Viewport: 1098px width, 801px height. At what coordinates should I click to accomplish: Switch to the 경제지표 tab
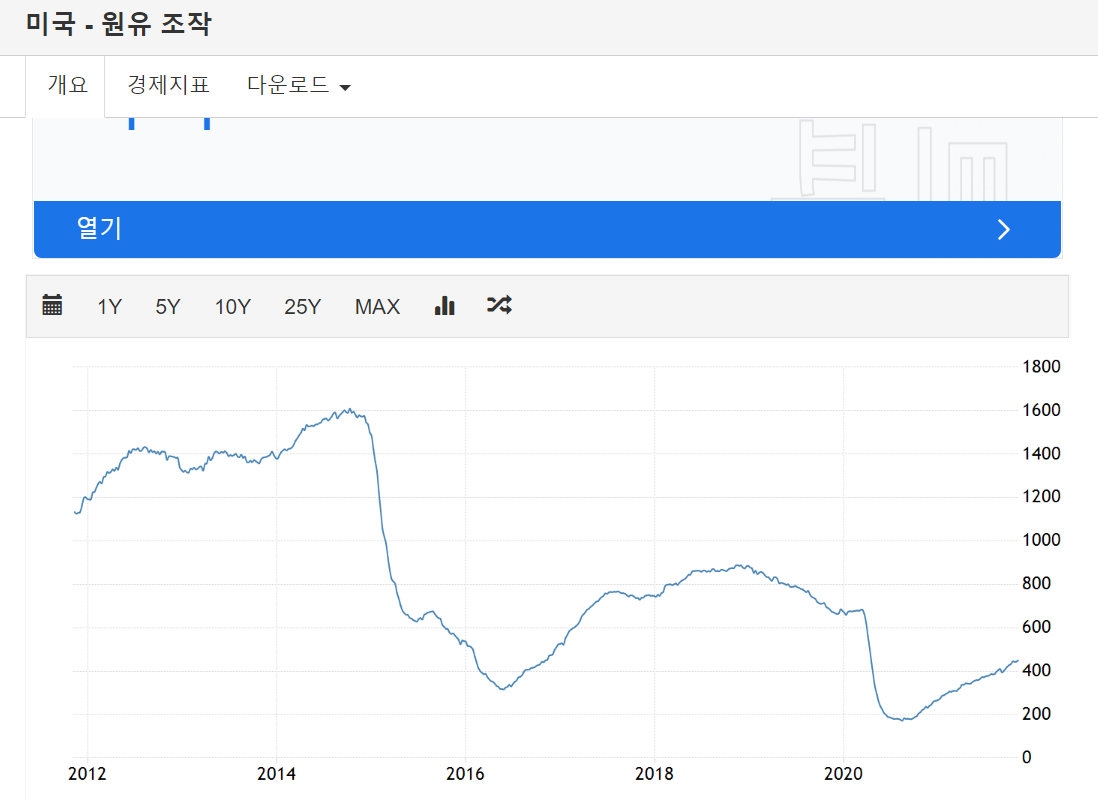(168, 85)
